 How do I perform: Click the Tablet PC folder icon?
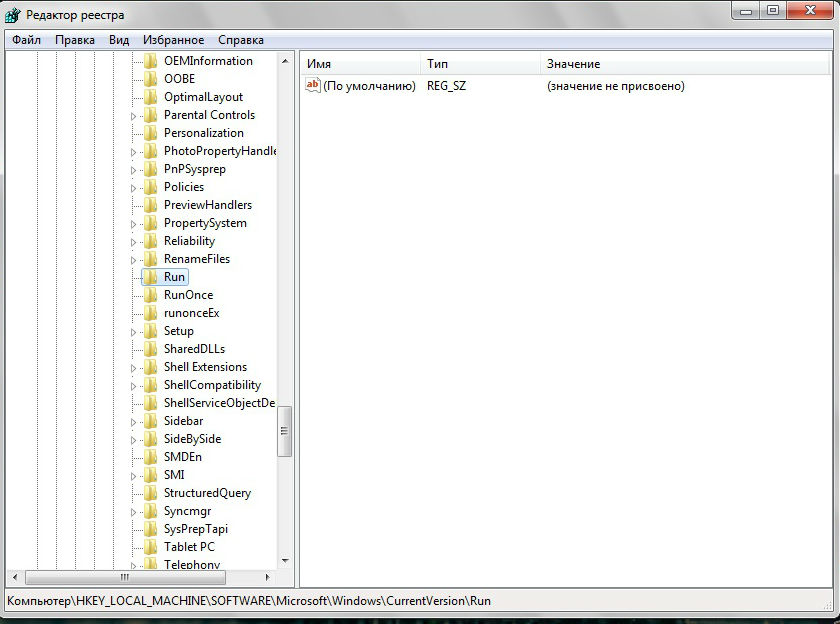[150, 547]
